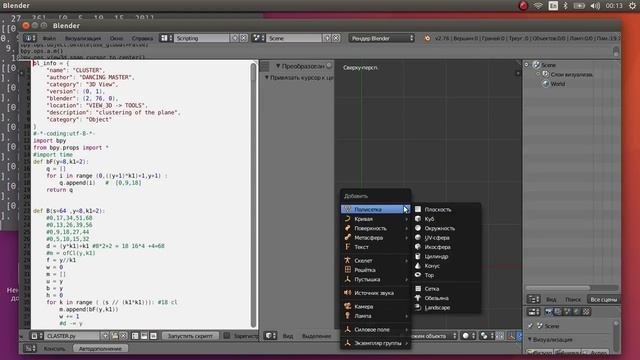Click the render layers icon in outliner
The width and height of the screenshot is (640, 360).
[x=546, y=74]
